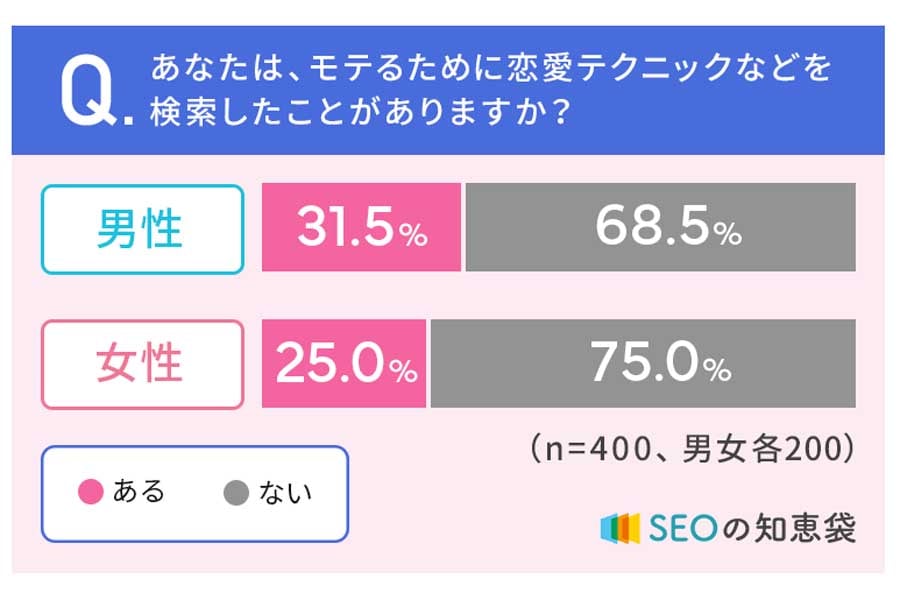Image resolution: width=900 pixels, height=600 pixels.
Task: Select the gray 68.5% bar segment
Action: (x=660, y=227)
